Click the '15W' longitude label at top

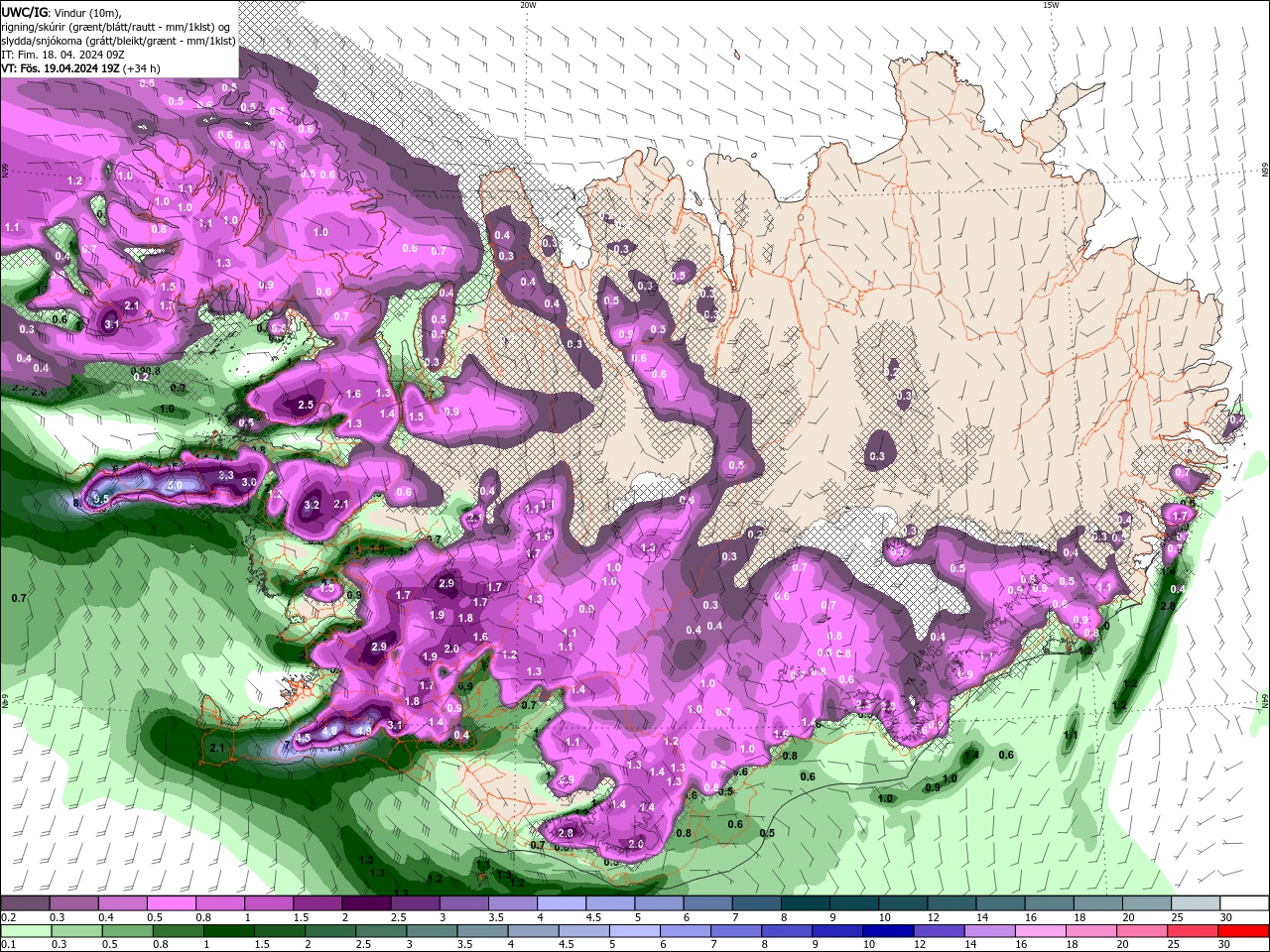1051,5
